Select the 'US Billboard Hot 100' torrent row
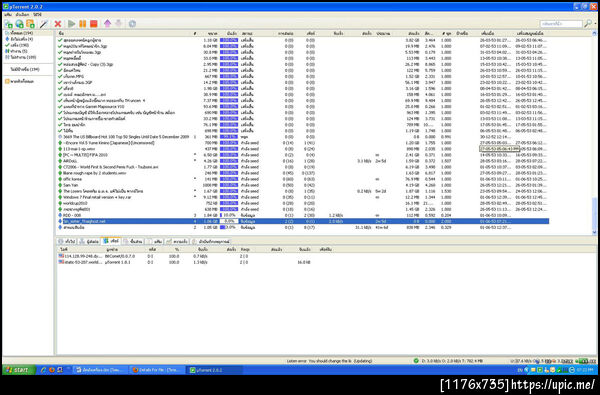The height and width of the screenshot is (395, 600). [x=302, y=137]
